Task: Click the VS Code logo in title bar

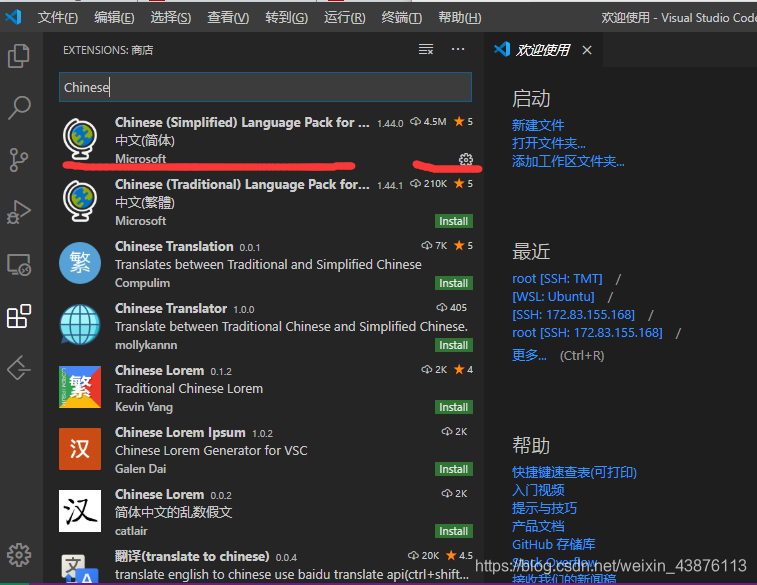Action: coord(13,17)
